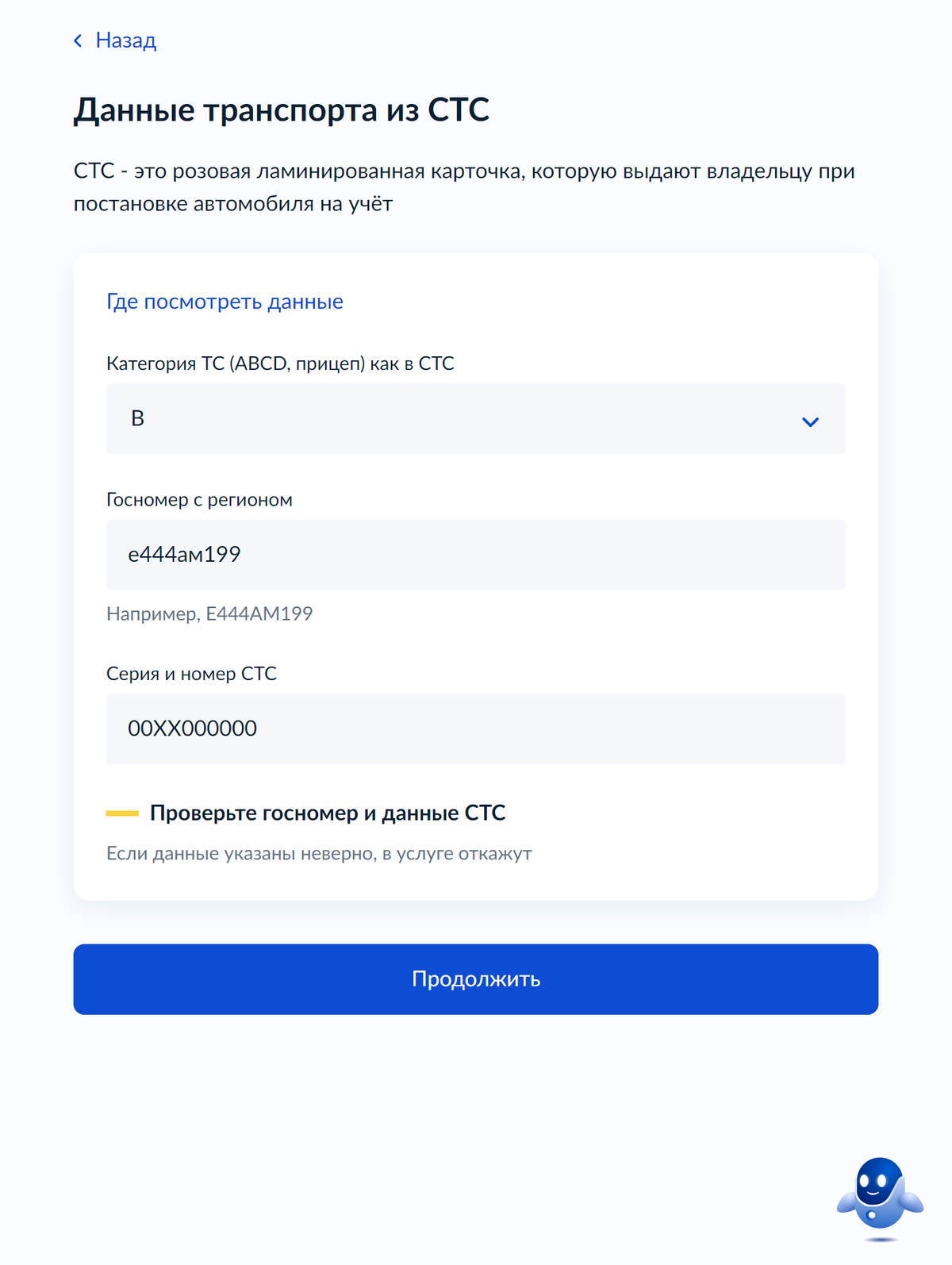Viewport: 952px width, 1265px height.
Task: Click the 'Если данные указаны неверно' subtext
Action: click(319, 854)
